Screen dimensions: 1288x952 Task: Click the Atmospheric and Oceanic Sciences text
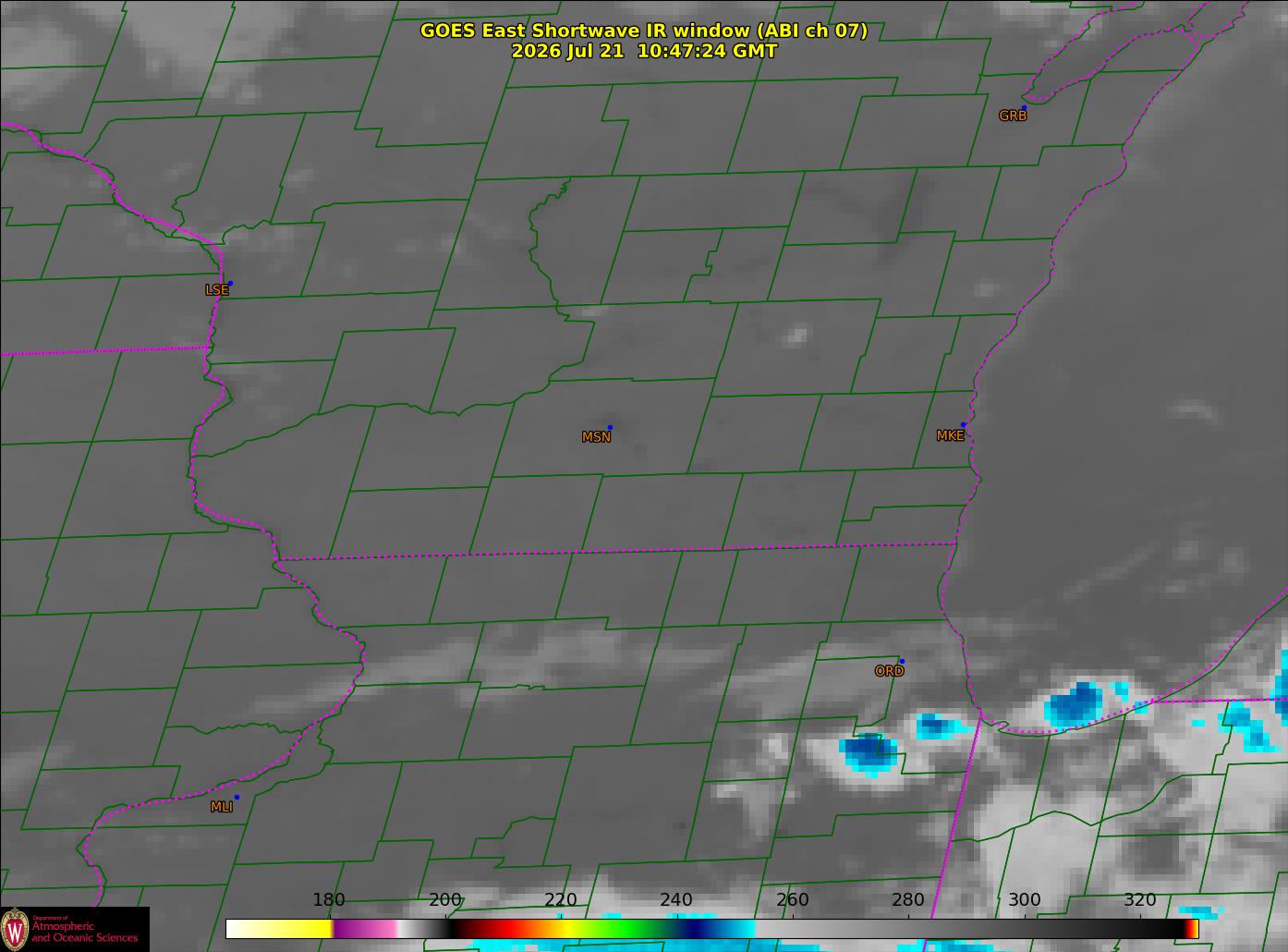(x=84, y=932)
